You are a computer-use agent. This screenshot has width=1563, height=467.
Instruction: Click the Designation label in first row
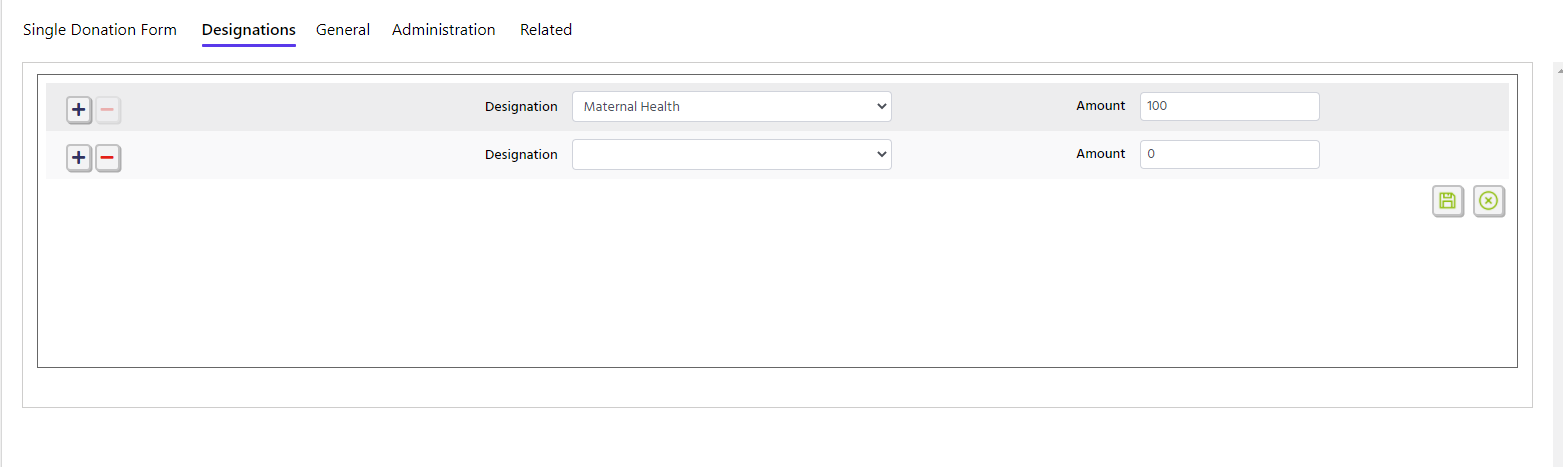click(521, 106)
